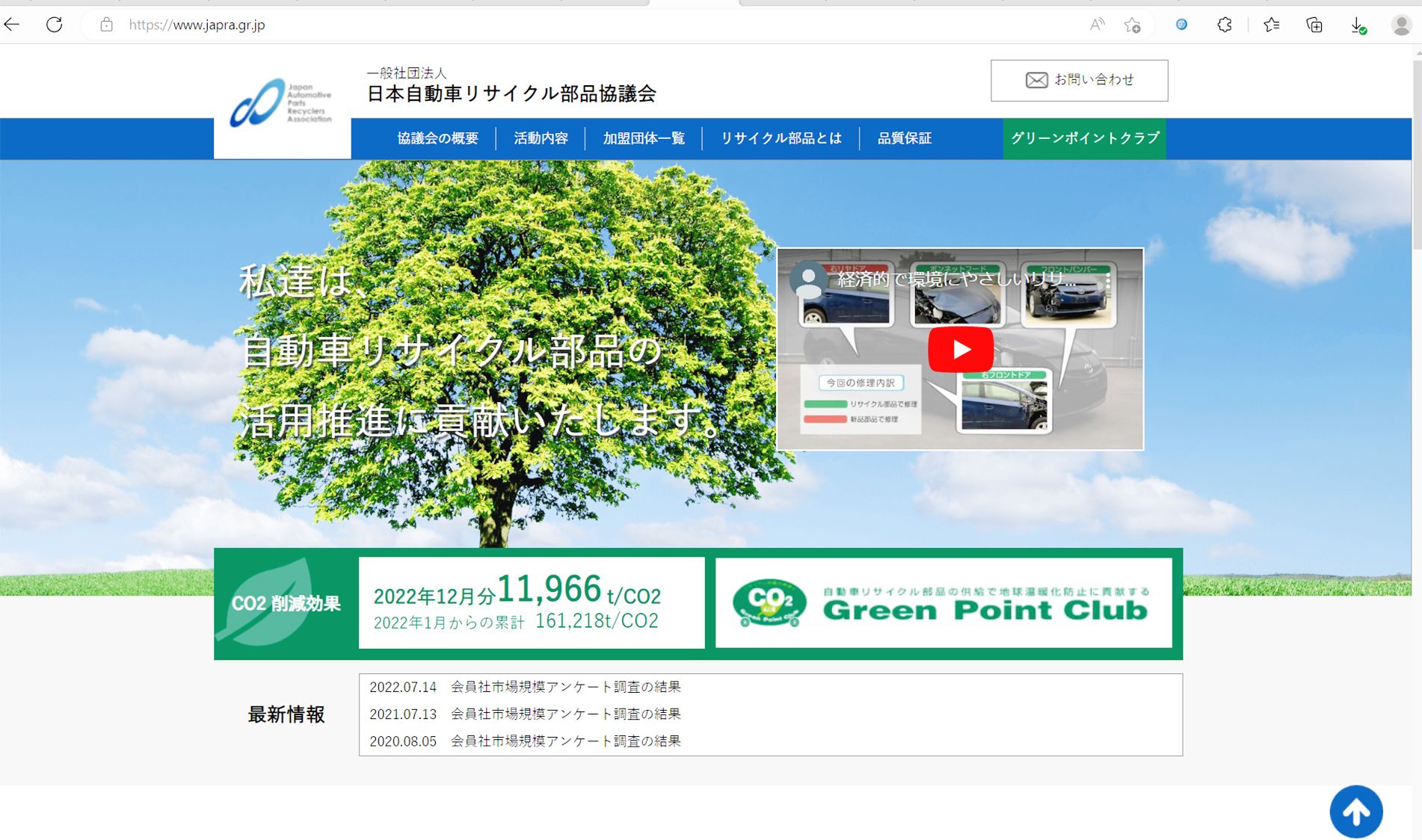This screenshot has width=1422, height=840.
Task: Click the Read aloud icon
Action: click(1096, 25)
